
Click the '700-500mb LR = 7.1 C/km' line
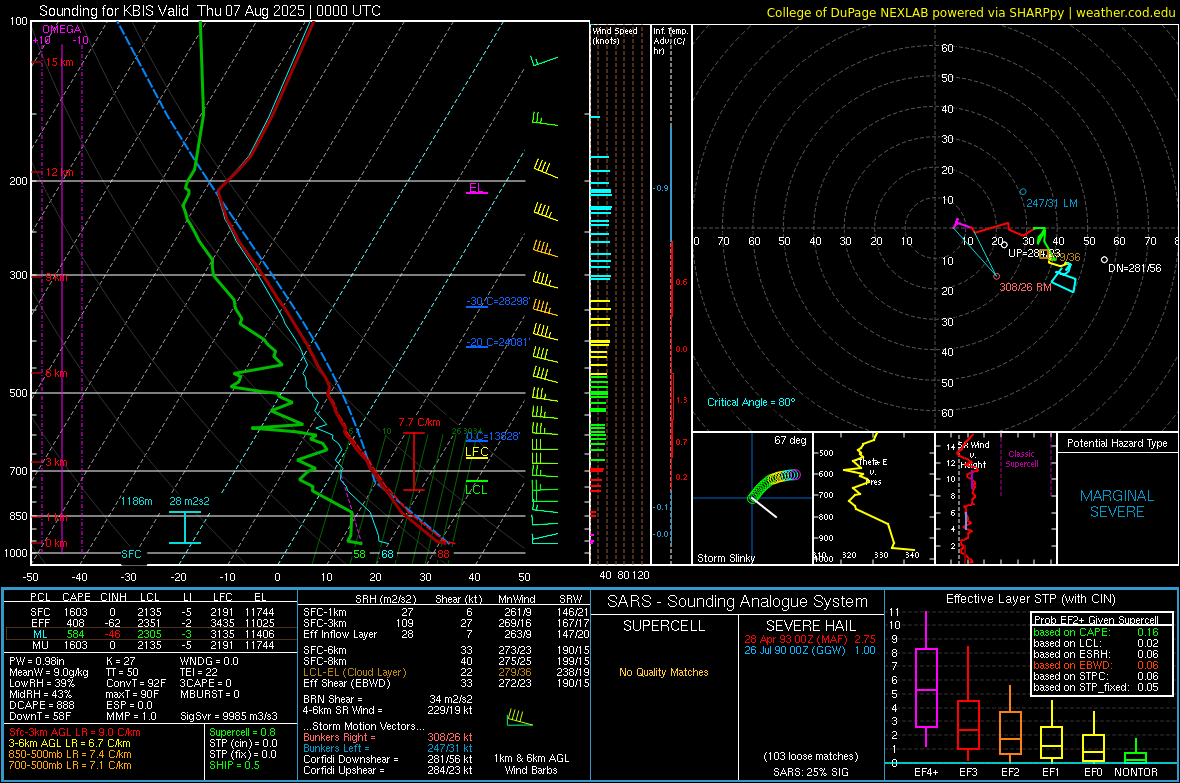[70, 766]
